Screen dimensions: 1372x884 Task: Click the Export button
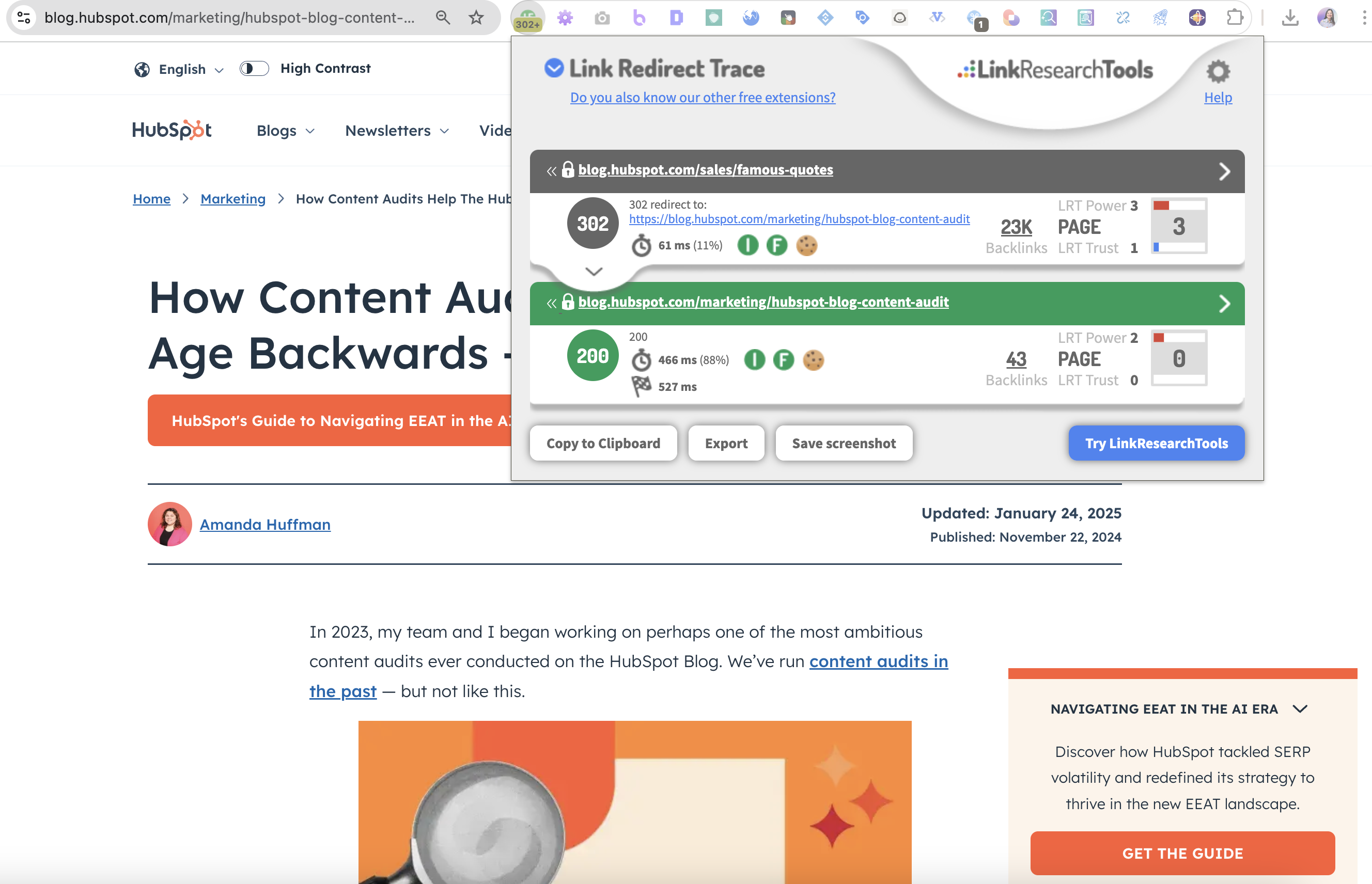(726, 443)
